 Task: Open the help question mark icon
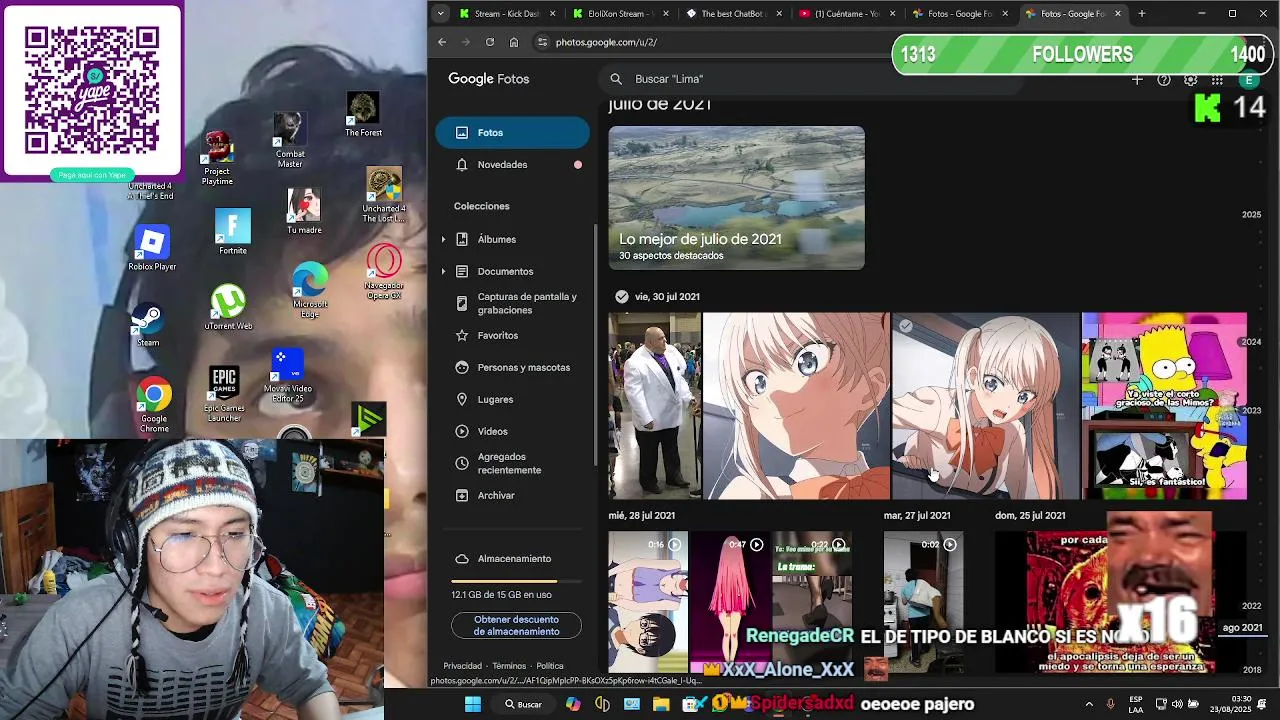coord(1164,80)
